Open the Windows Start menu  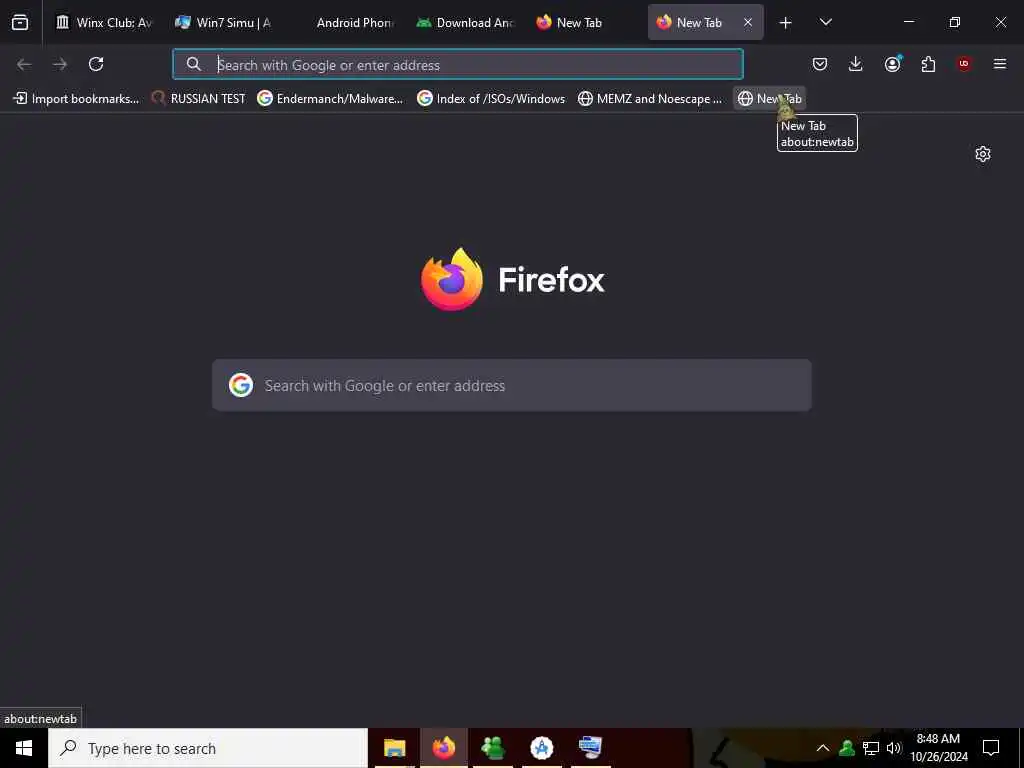click(x=24, y=748)
